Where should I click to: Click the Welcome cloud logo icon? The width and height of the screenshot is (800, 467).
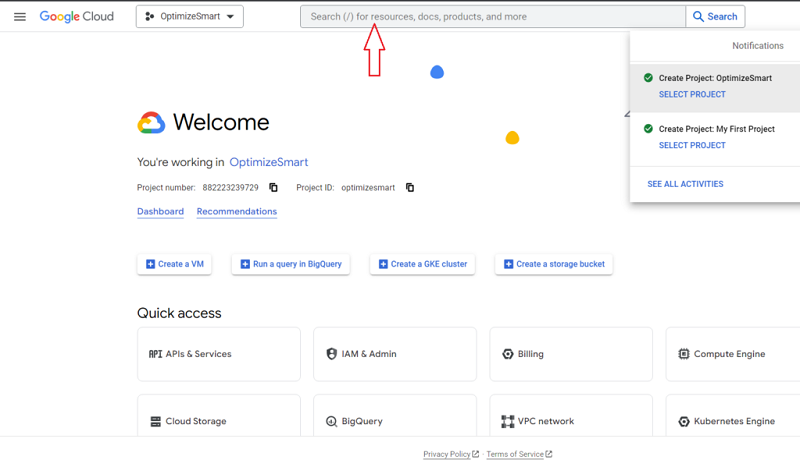click(151, 122)
